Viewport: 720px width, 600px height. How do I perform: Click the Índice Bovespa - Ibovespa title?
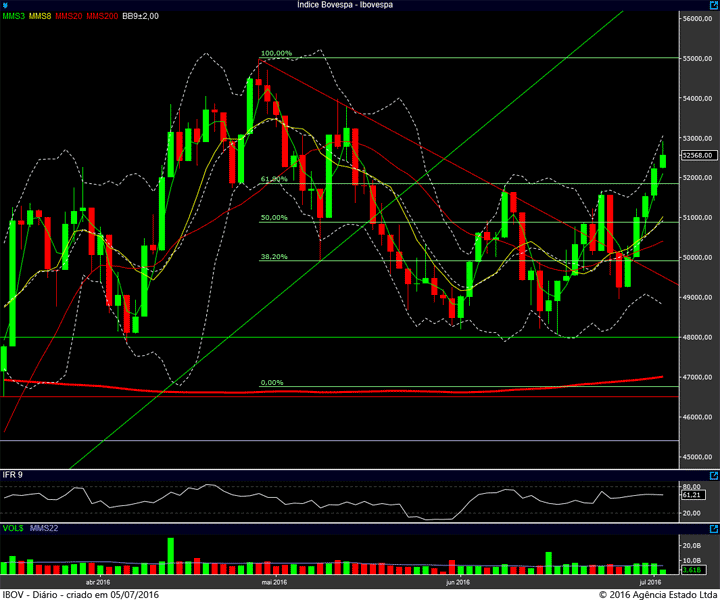(x=345, y=5)
